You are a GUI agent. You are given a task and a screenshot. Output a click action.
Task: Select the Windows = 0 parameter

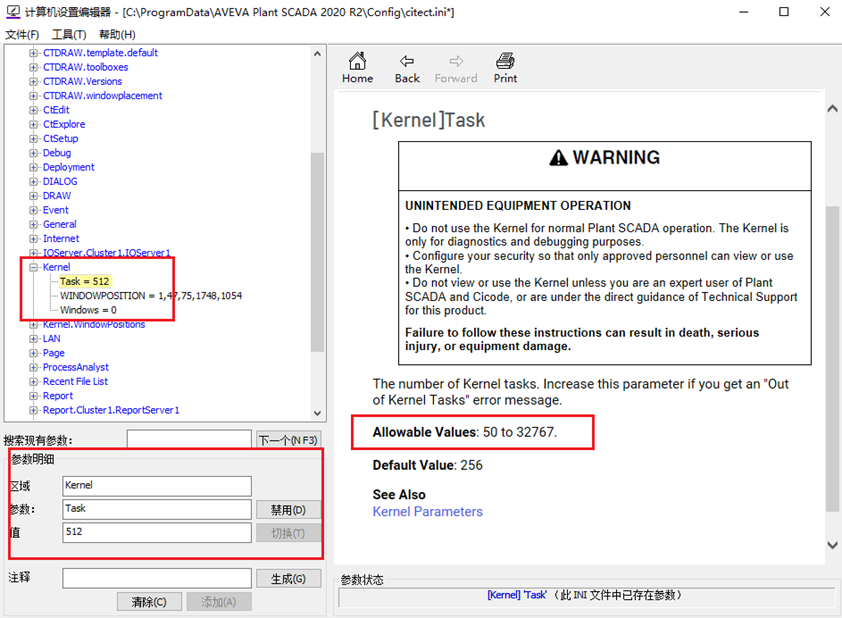tap(88, 310)
